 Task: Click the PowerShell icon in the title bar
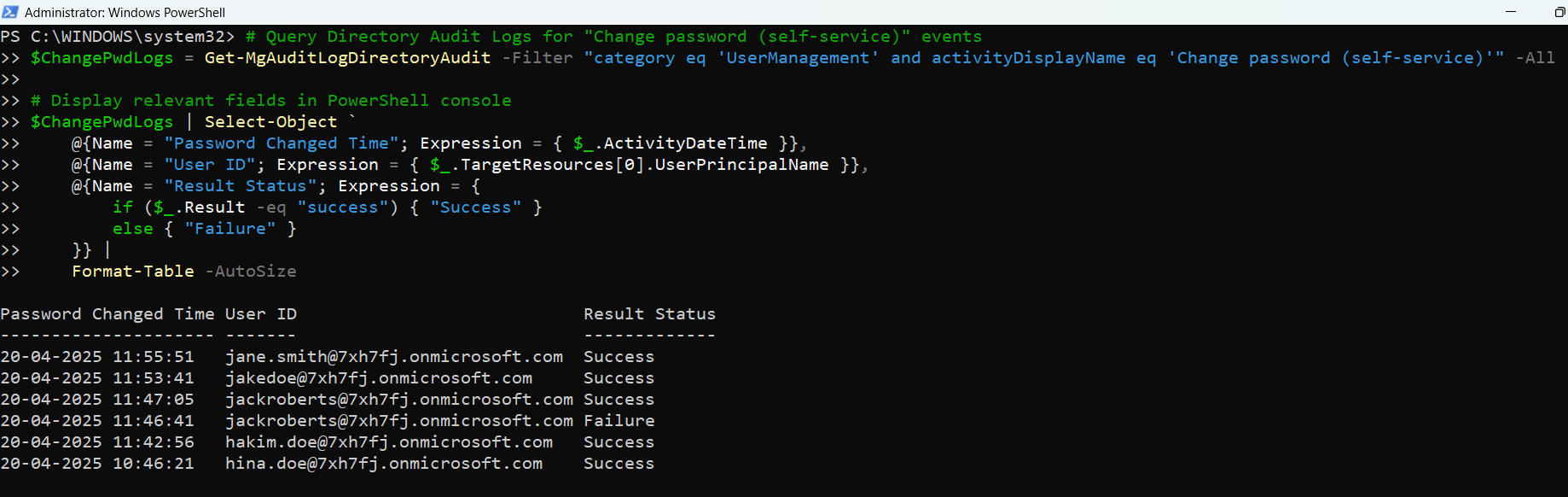(10, 12)
